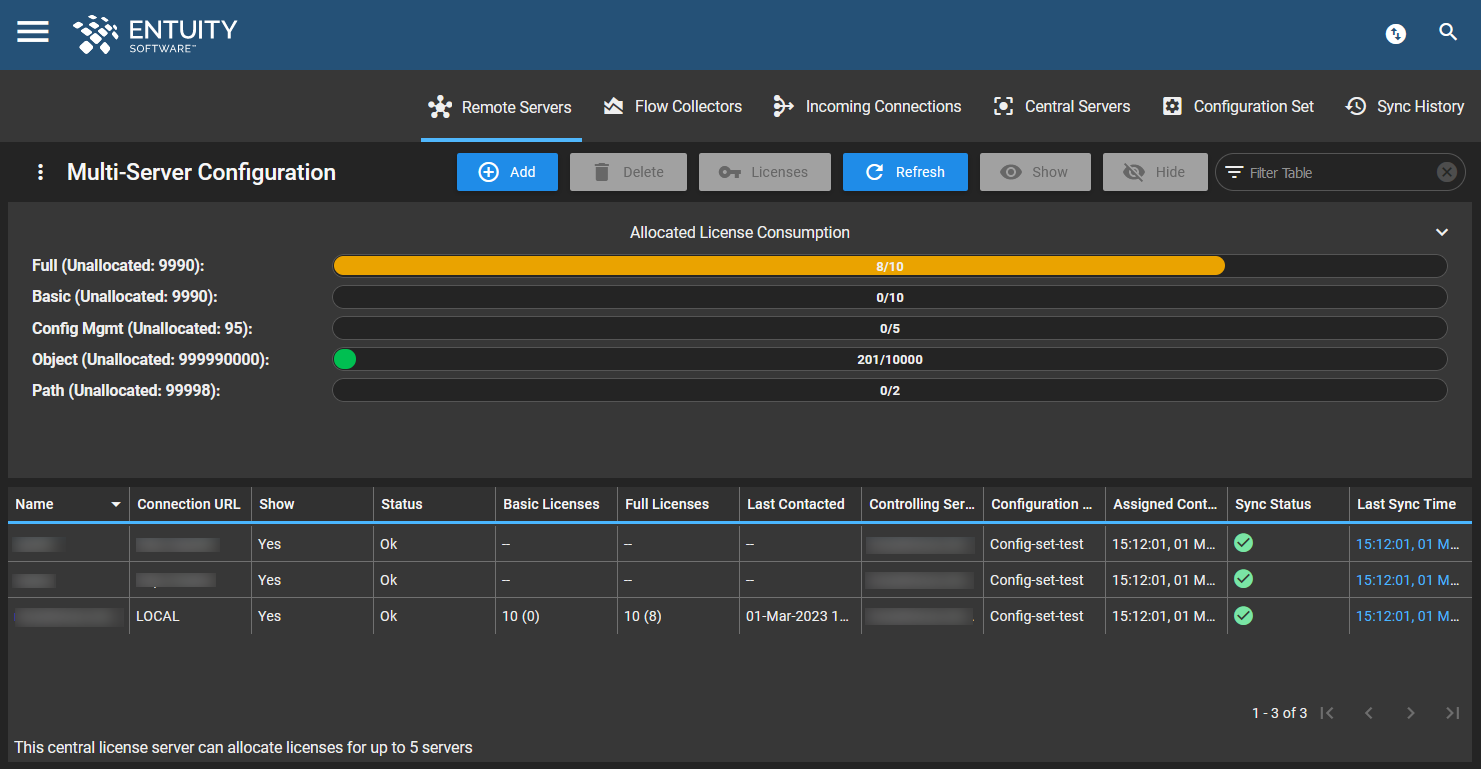Viewport: 1481px width, 769px height.
Task: Click the Show button with eye icon
Action: click(1035, 172)
